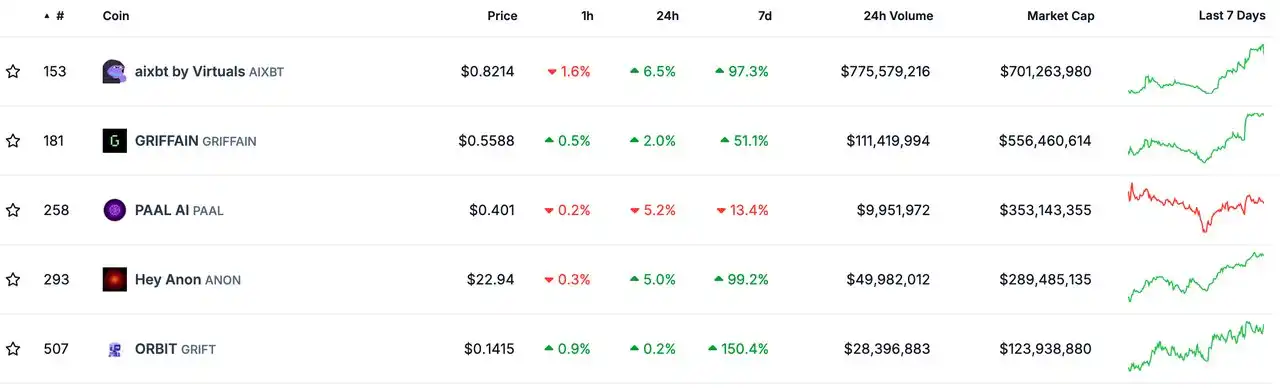Open PAAL AI red 7-day sparkline
Image resolution: width=1280 pixels, height=388 pixels.
coord(1196,208)
